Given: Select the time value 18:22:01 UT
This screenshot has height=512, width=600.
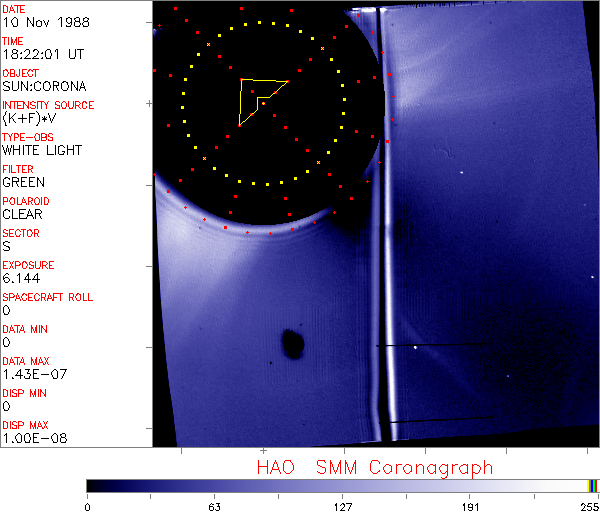Looking at the screenshot, I should (x=42, y=54).
